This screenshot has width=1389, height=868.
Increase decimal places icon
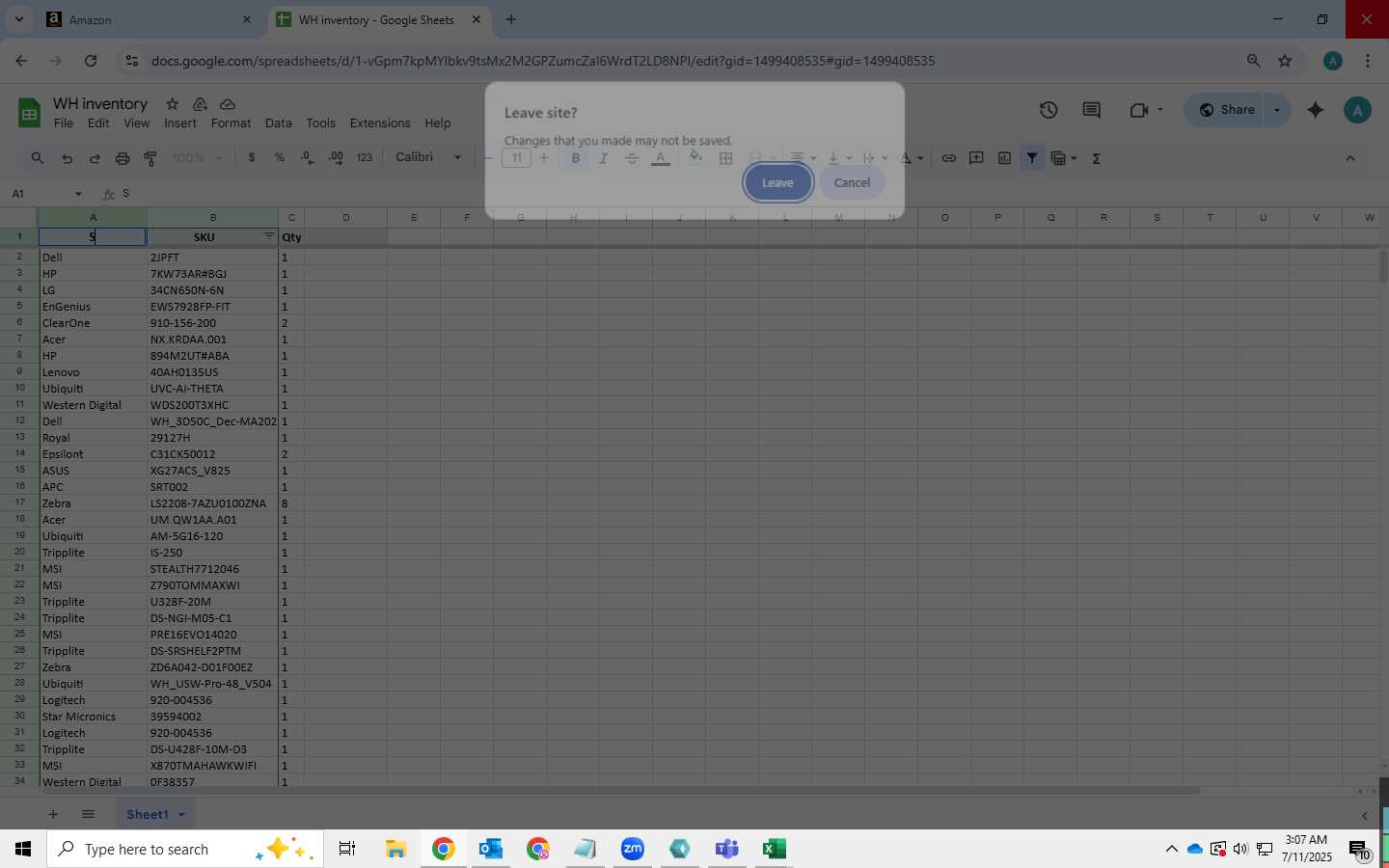[336, 158]
